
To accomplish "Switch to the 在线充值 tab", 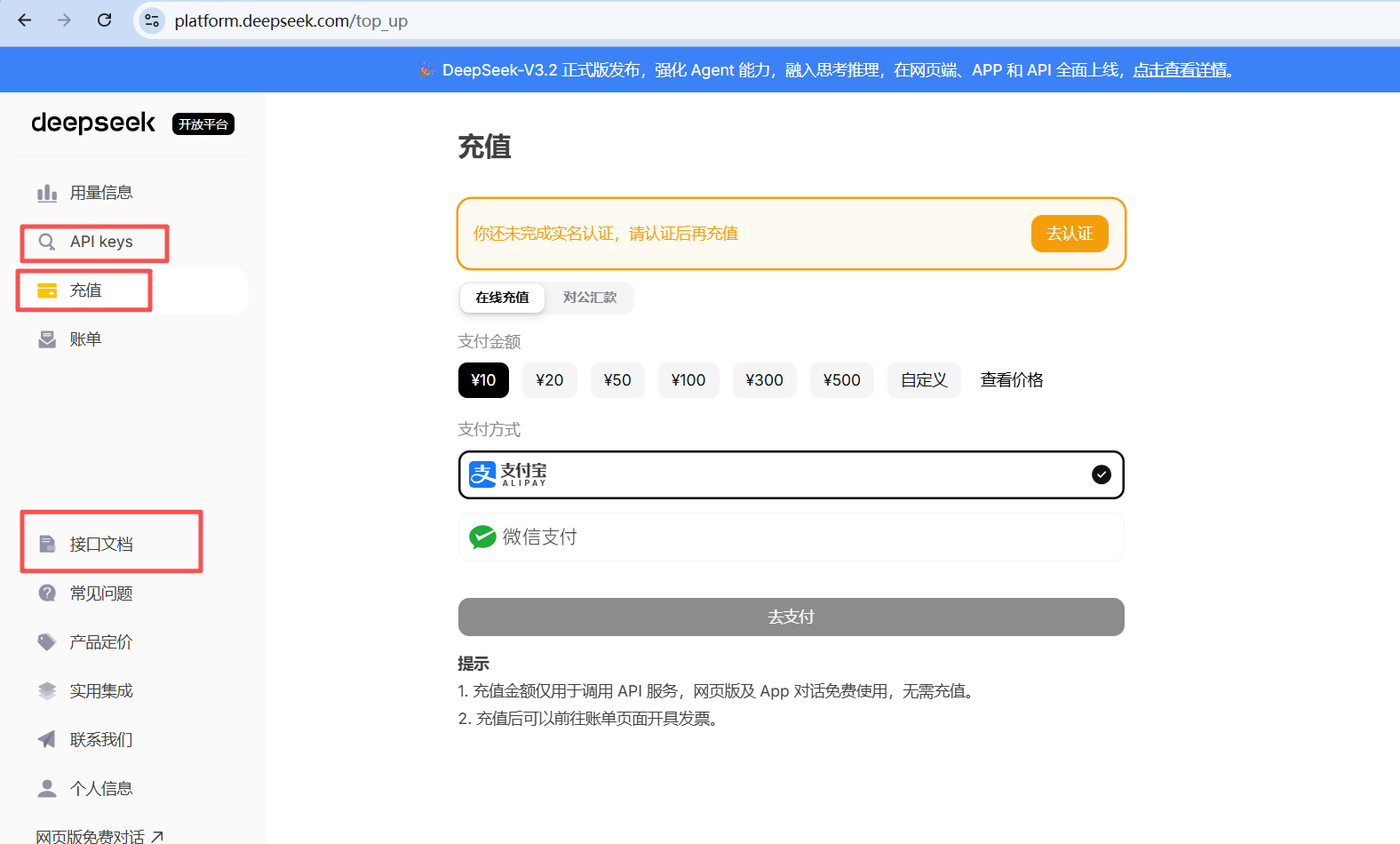I will tap(502, 298).
